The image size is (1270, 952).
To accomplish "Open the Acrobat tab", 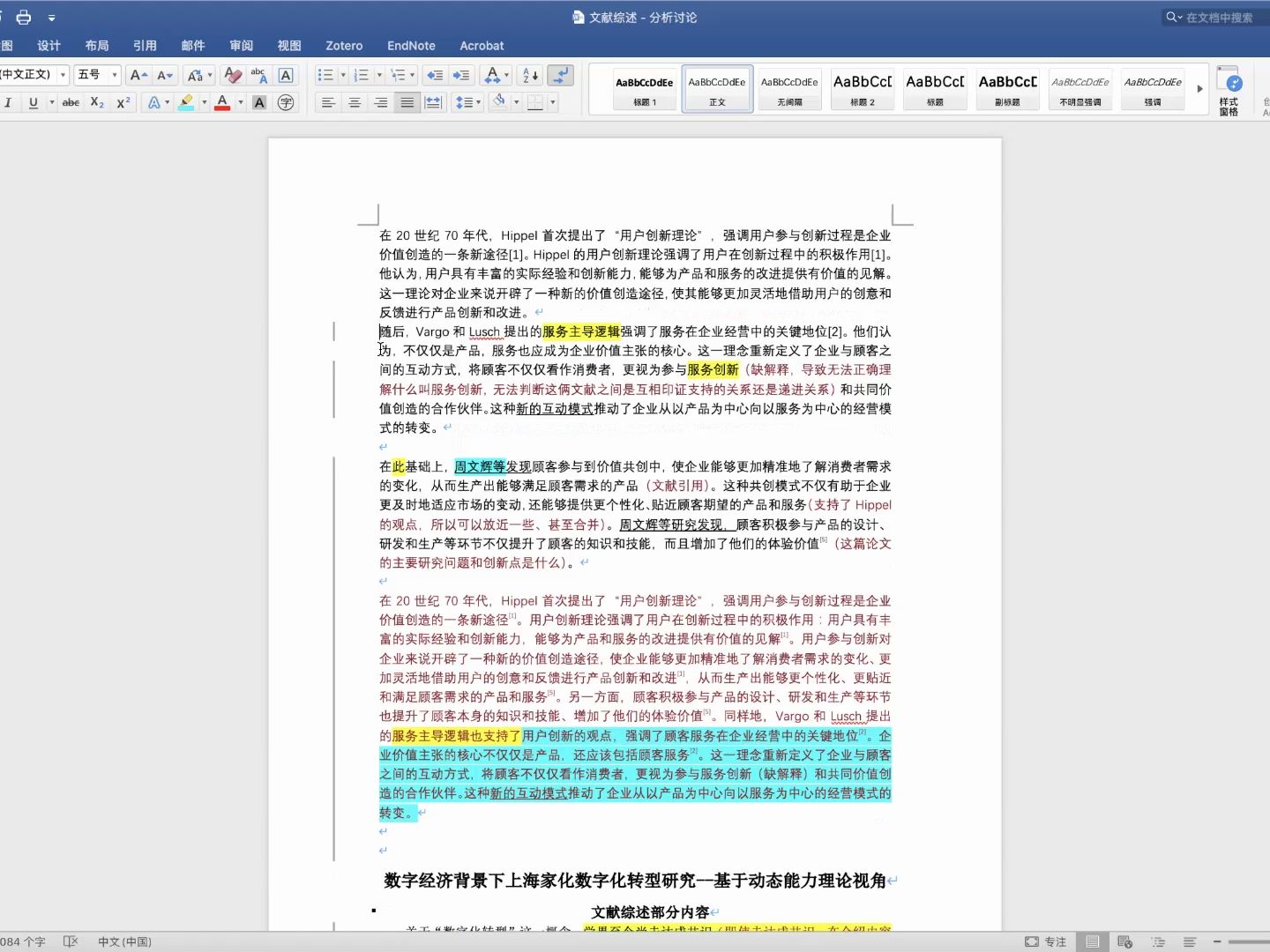I will click(x=482, y=46).
